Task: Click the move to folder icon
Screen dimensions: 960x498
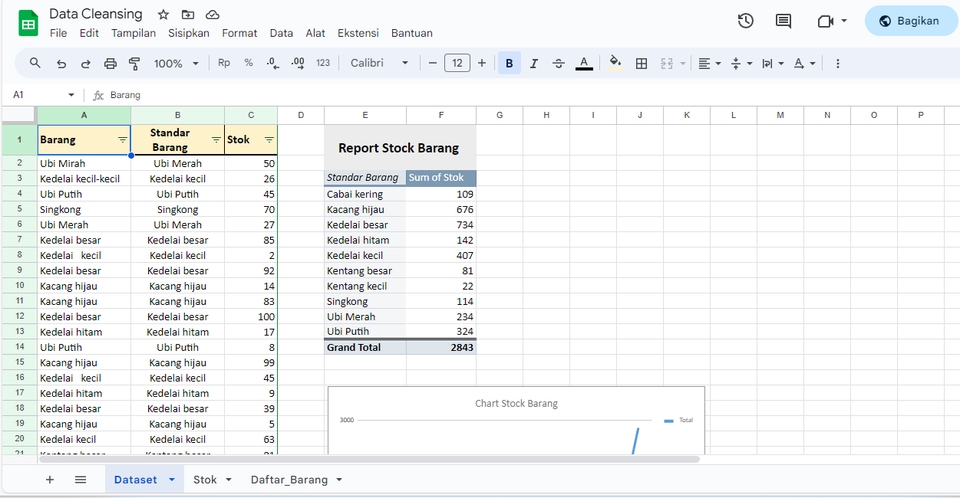Action: [x=188, y=14]
